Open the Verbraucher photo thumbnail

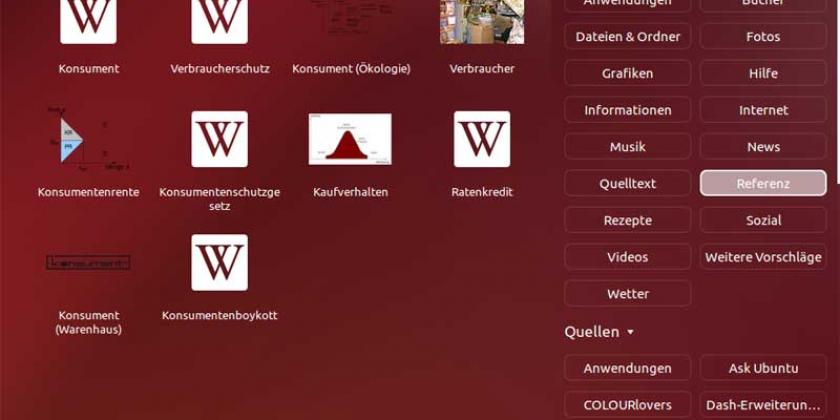pos(481,20)
